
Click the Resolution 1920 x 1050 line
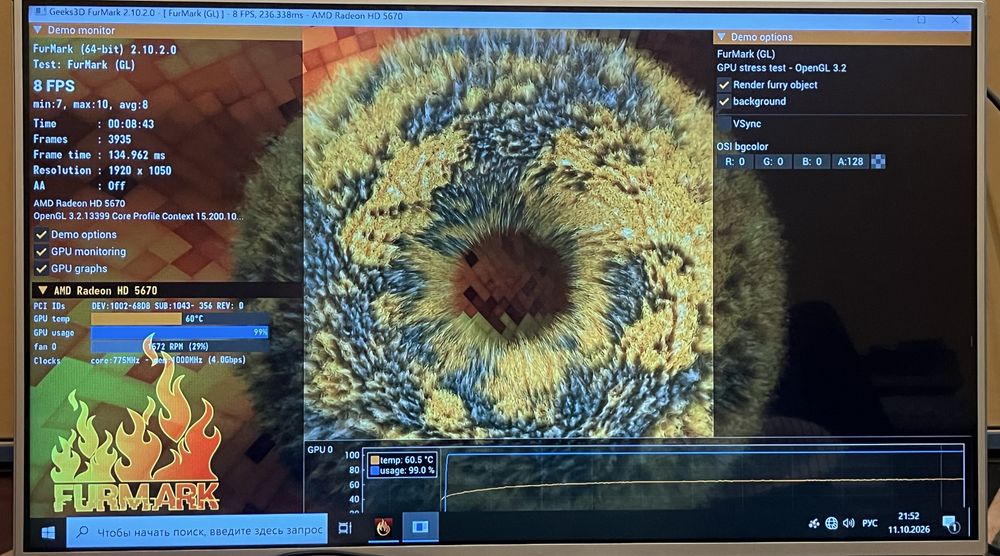pyautogui.click(x=103, y=171)
